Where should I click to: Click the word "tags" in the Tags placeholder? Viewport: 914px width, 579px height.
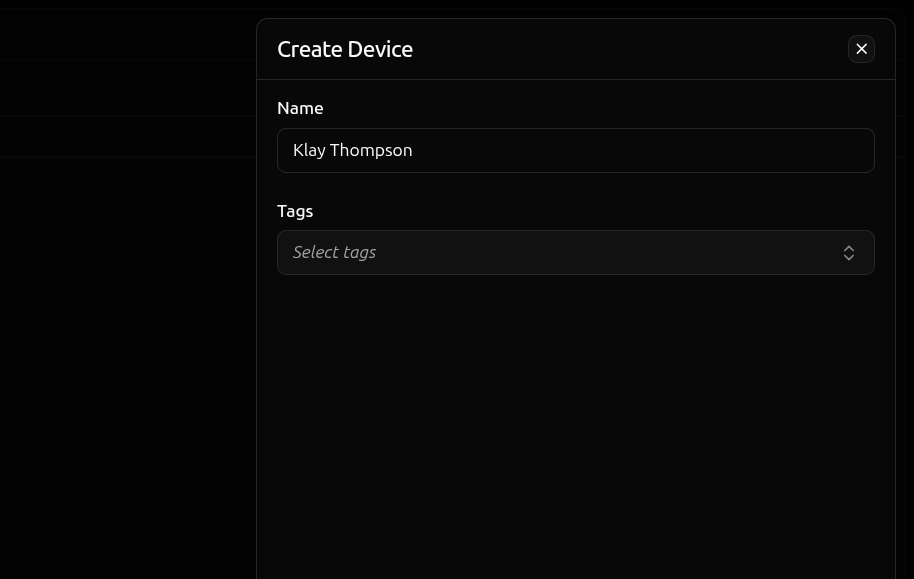coord(357,252)
